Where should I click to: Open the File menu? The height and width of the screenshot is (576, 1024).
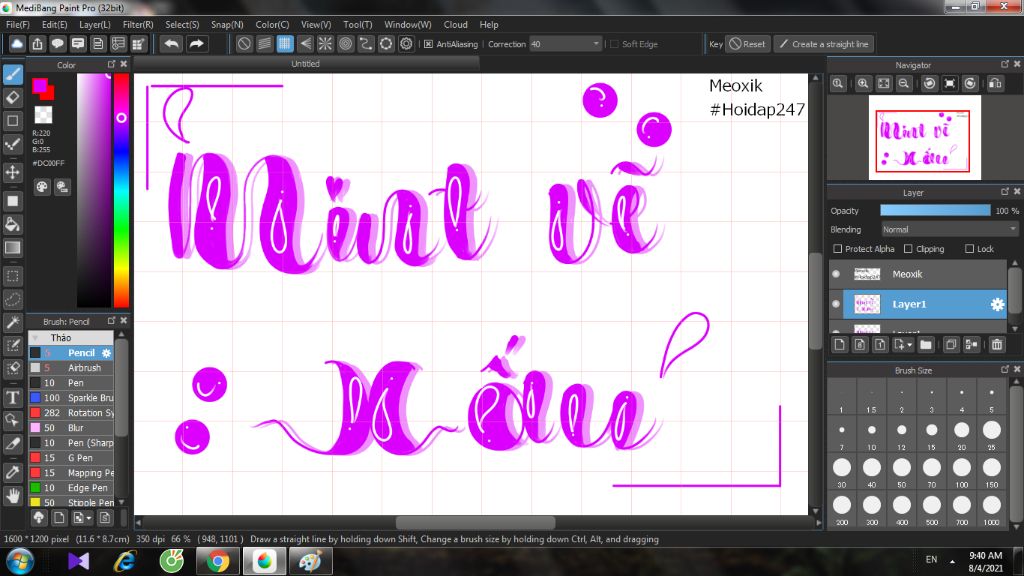tap(18, 24)
